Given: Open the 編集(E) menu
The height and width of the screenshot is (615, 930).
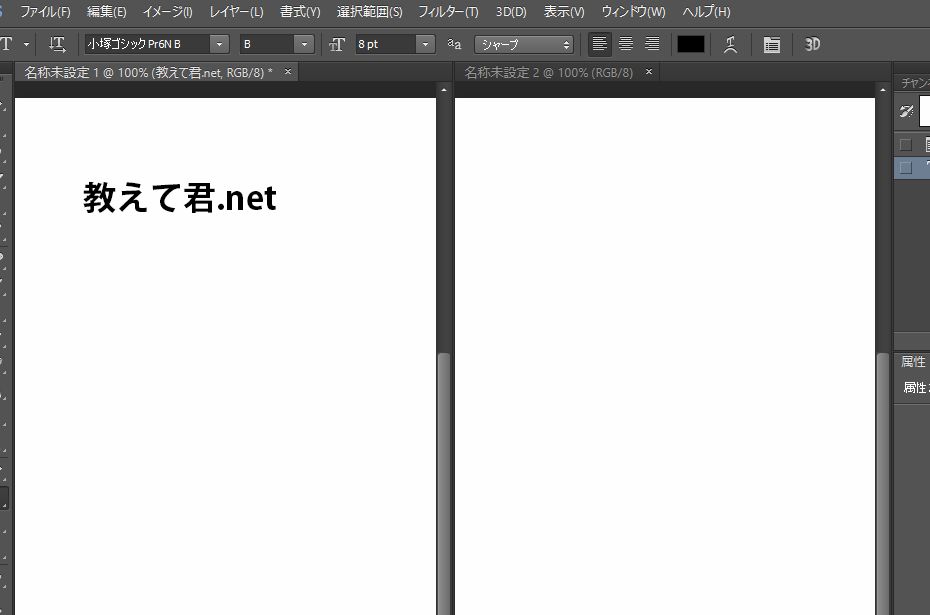Looking at the screenshot, I should [106, 12].
